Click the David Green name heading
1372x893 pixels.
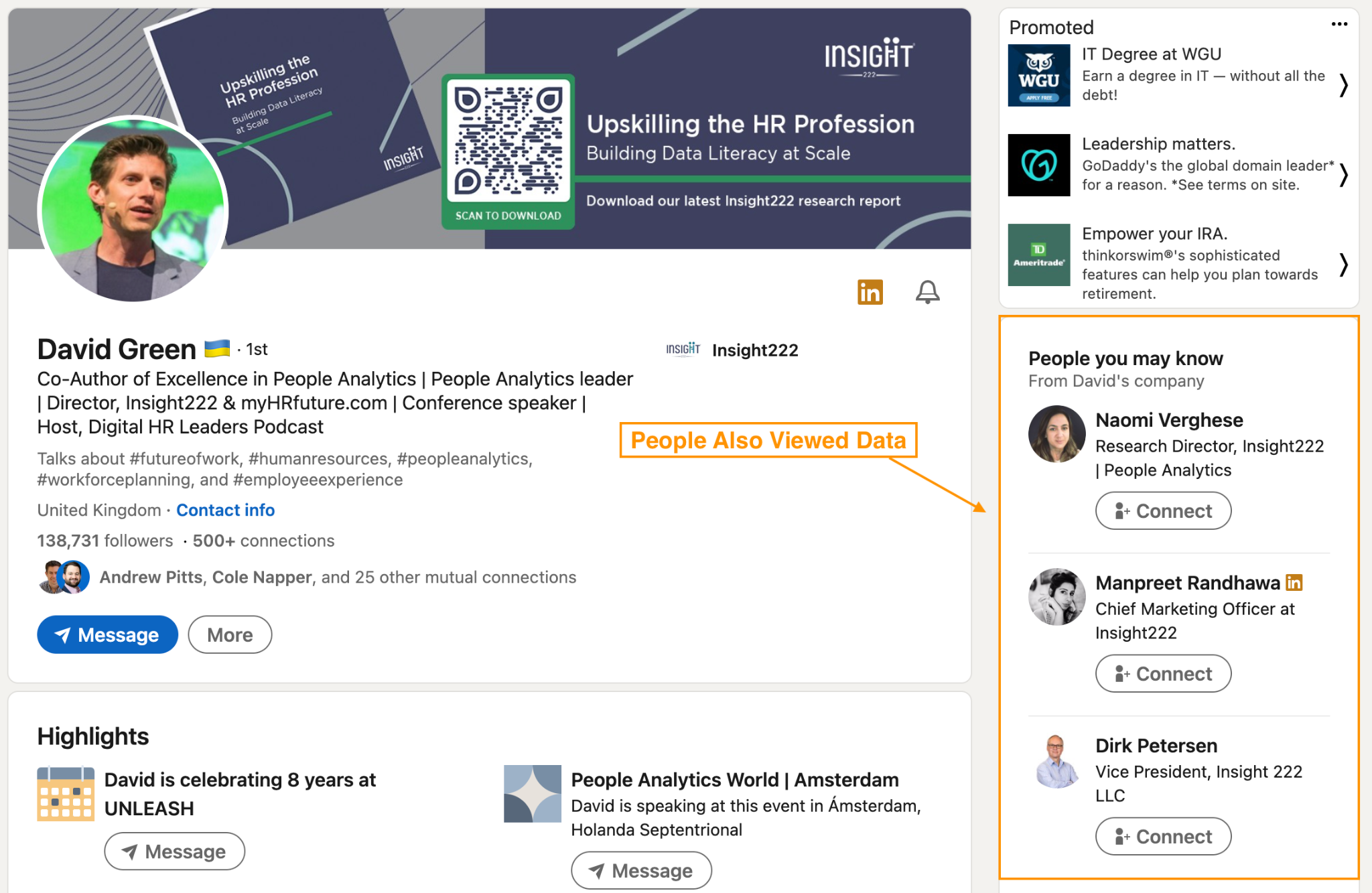117,349
